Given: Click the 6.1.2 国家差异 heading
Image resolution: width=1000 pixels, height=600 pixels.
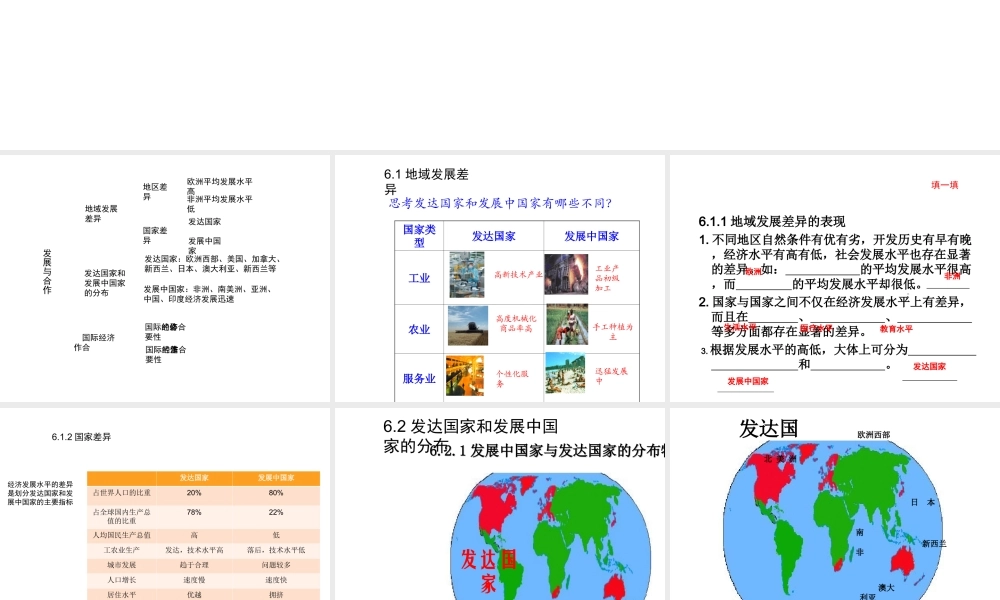Looking at the screenshot, I should pyautogui.click(x=81, y=437).
